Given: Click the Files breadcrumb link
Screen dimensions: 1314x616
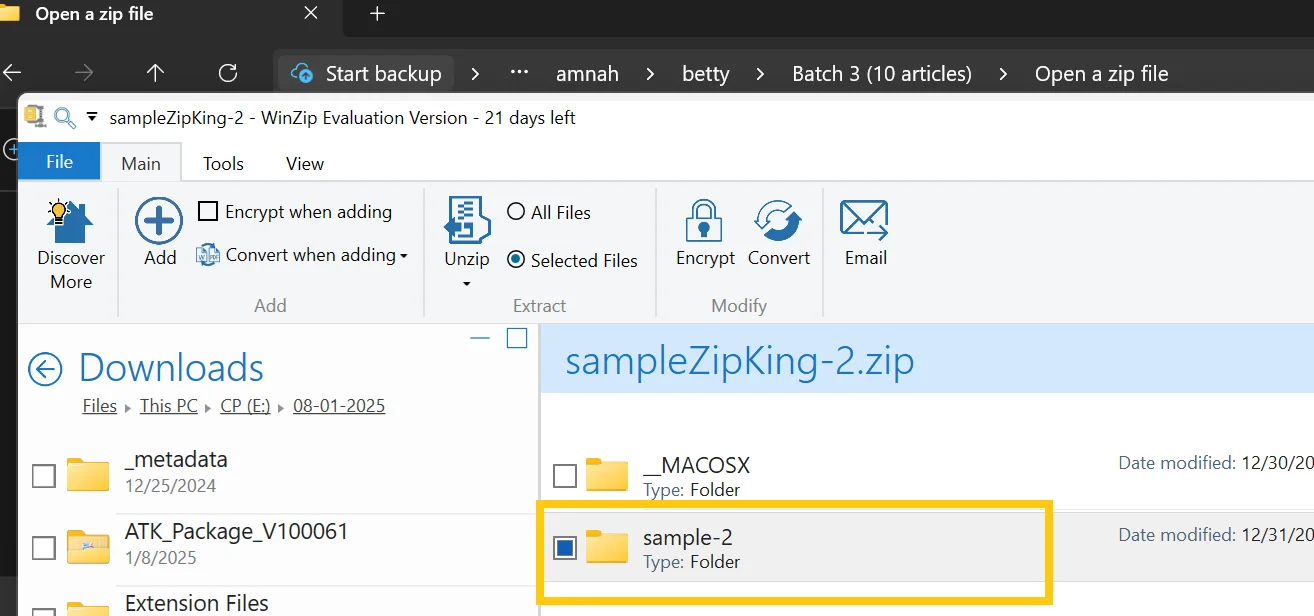Looking at the screenshot, I should tap(100, 406).
